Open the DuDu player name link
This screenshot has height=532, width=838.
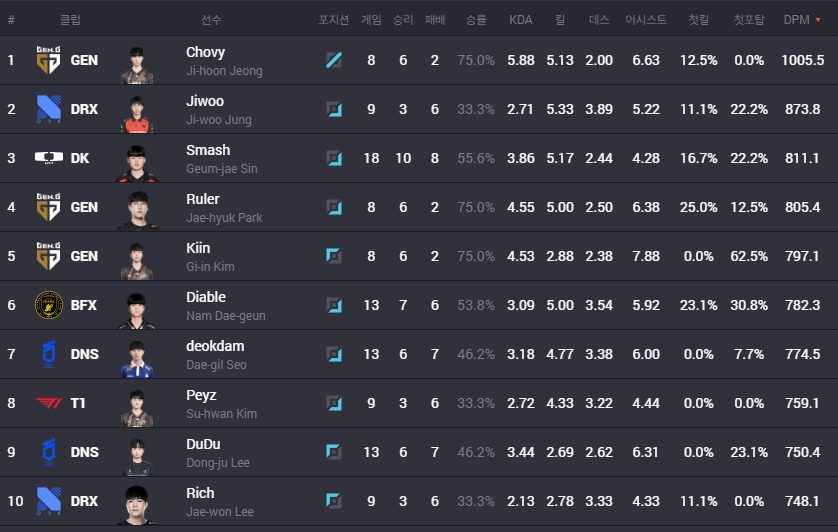click(203, 444)
